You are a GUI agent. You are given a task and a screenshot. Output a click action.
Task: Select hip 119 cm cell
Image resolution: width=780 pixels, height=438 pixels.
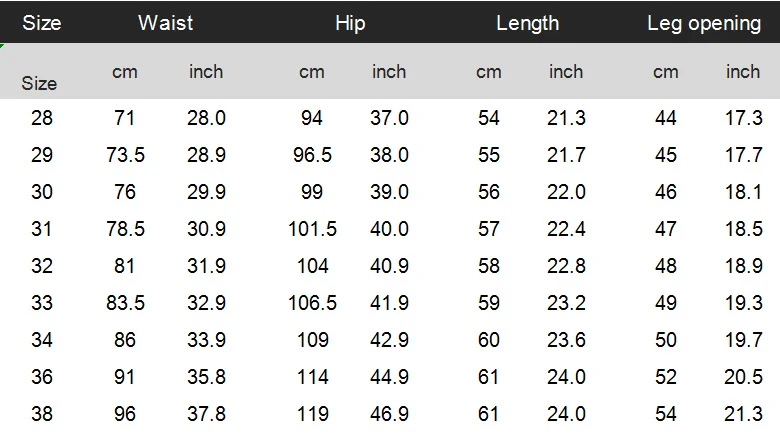(312, 414)
